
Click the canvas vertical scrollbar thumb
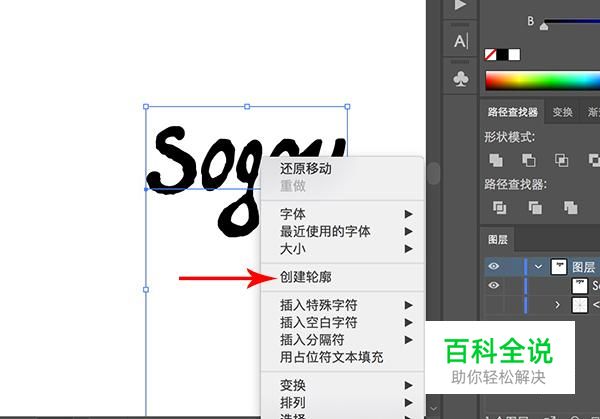[x=434, y=174]
